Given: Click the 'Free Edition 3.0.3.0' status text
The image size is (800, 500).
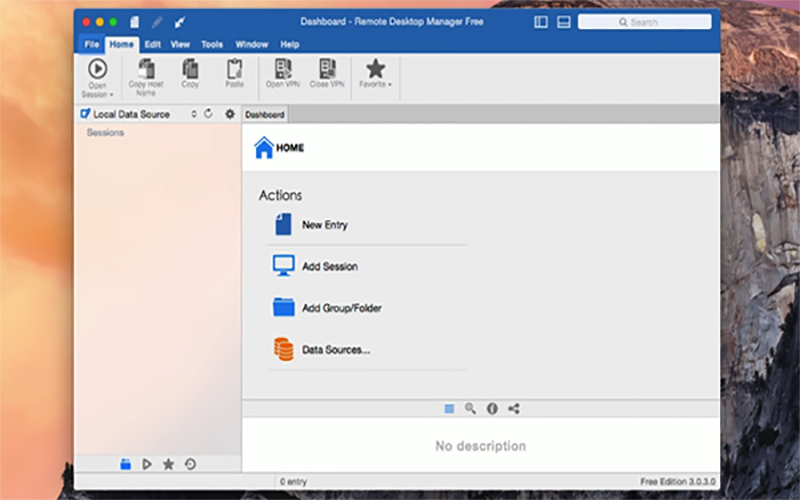Looking at the screenshot, I should click(678, 482).
